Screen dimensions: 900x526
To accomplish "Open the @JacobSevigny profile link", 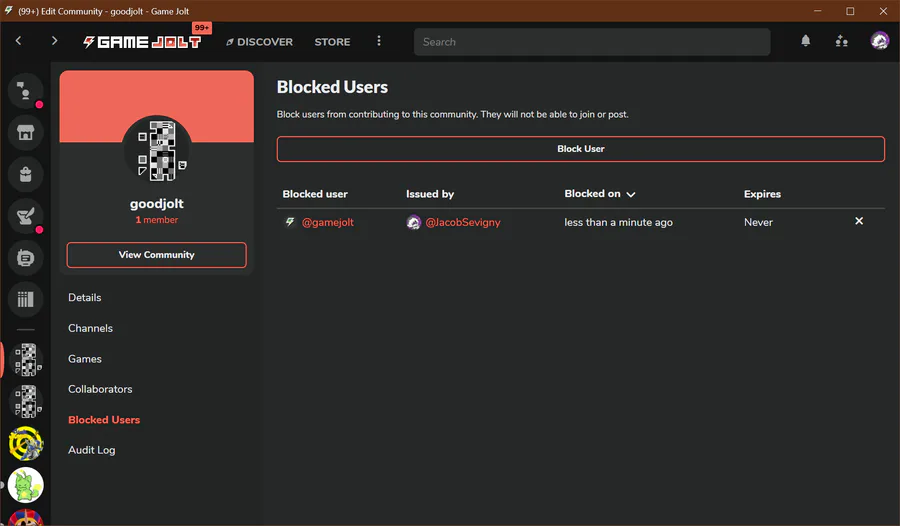I will (463, 222).
